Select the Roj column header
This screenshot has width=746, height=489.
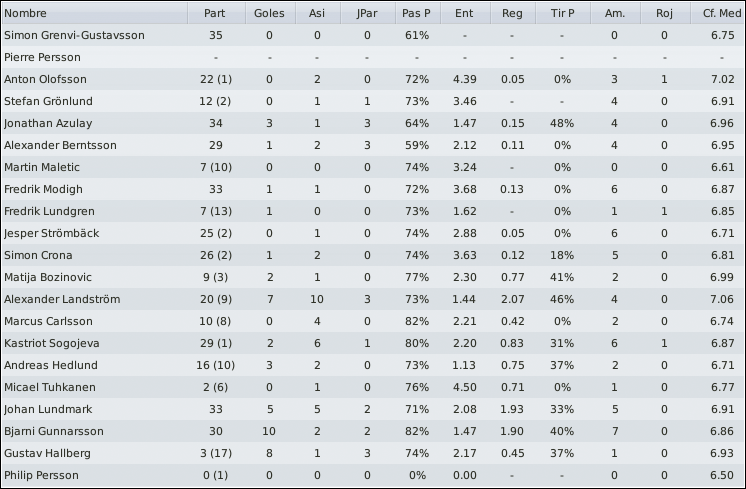pyautogui.click(x=665, y=13)
